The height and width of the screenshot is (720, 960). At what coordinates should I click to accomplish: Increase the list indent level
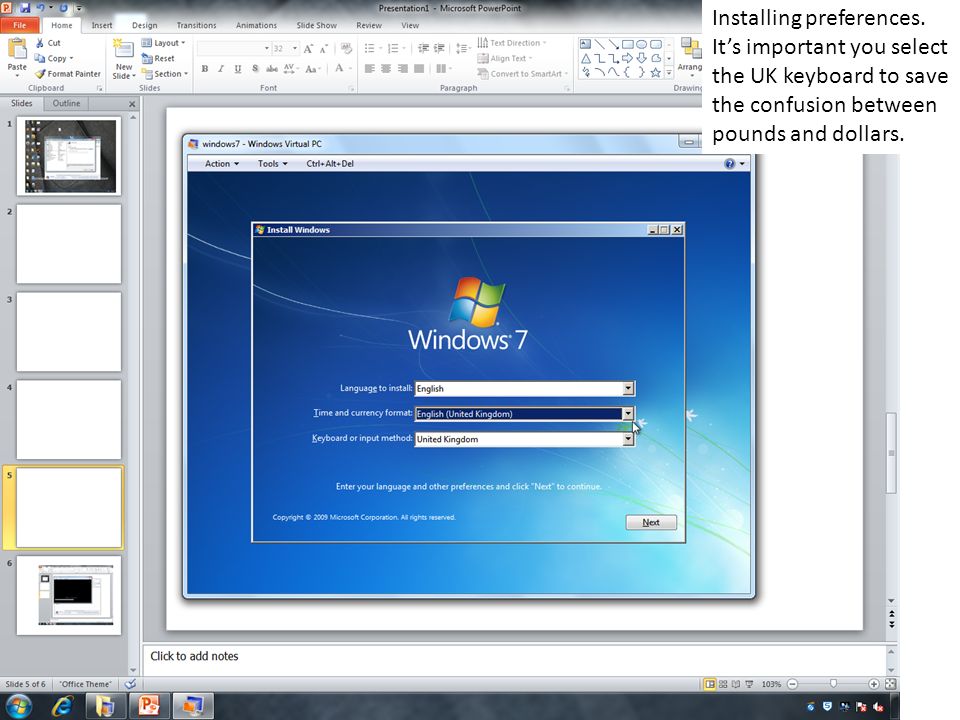[x=439, y=48]
